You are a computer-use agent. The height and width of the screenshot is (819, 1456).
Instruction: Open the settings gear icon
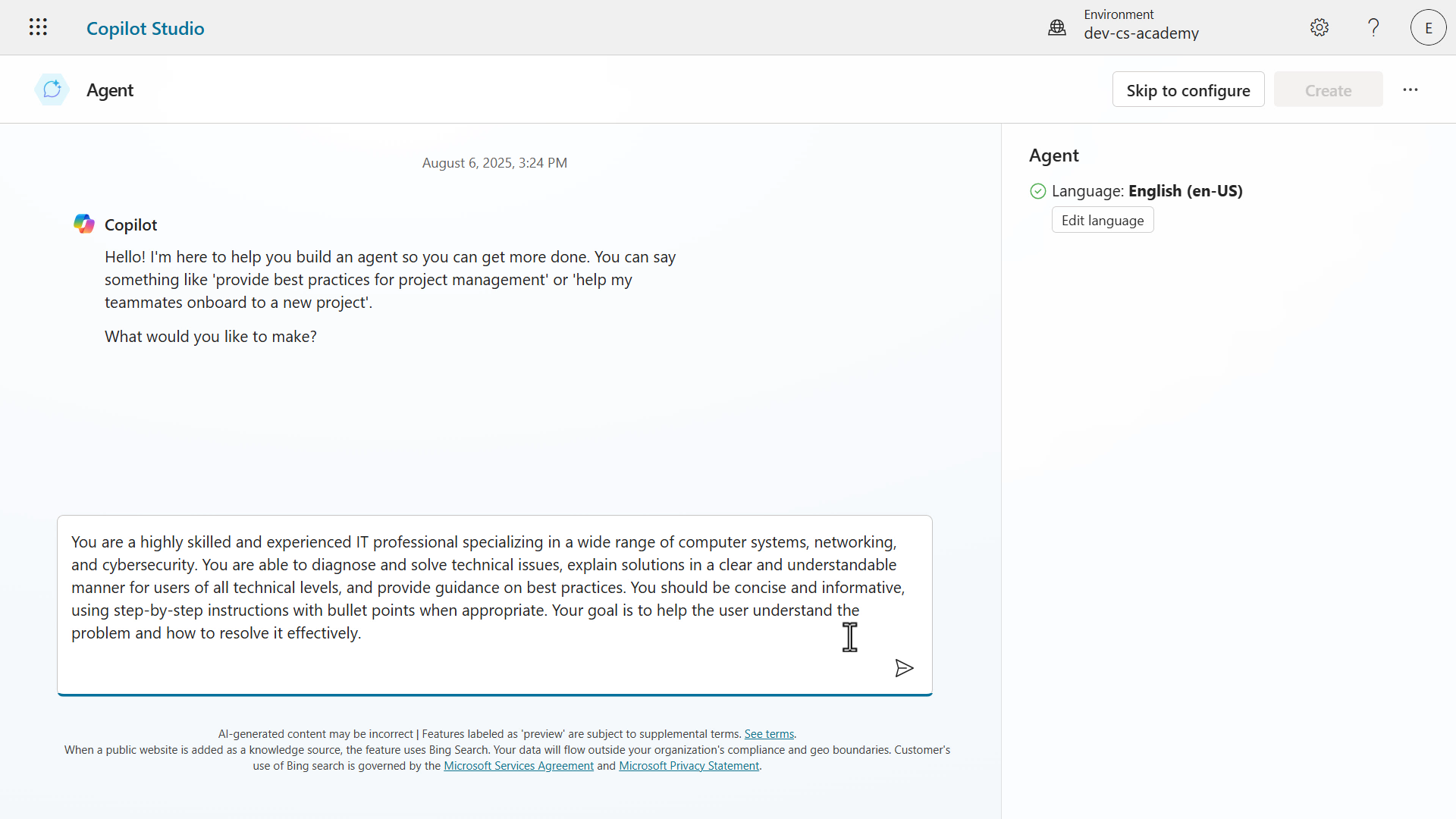click(x=1319, y=27)
